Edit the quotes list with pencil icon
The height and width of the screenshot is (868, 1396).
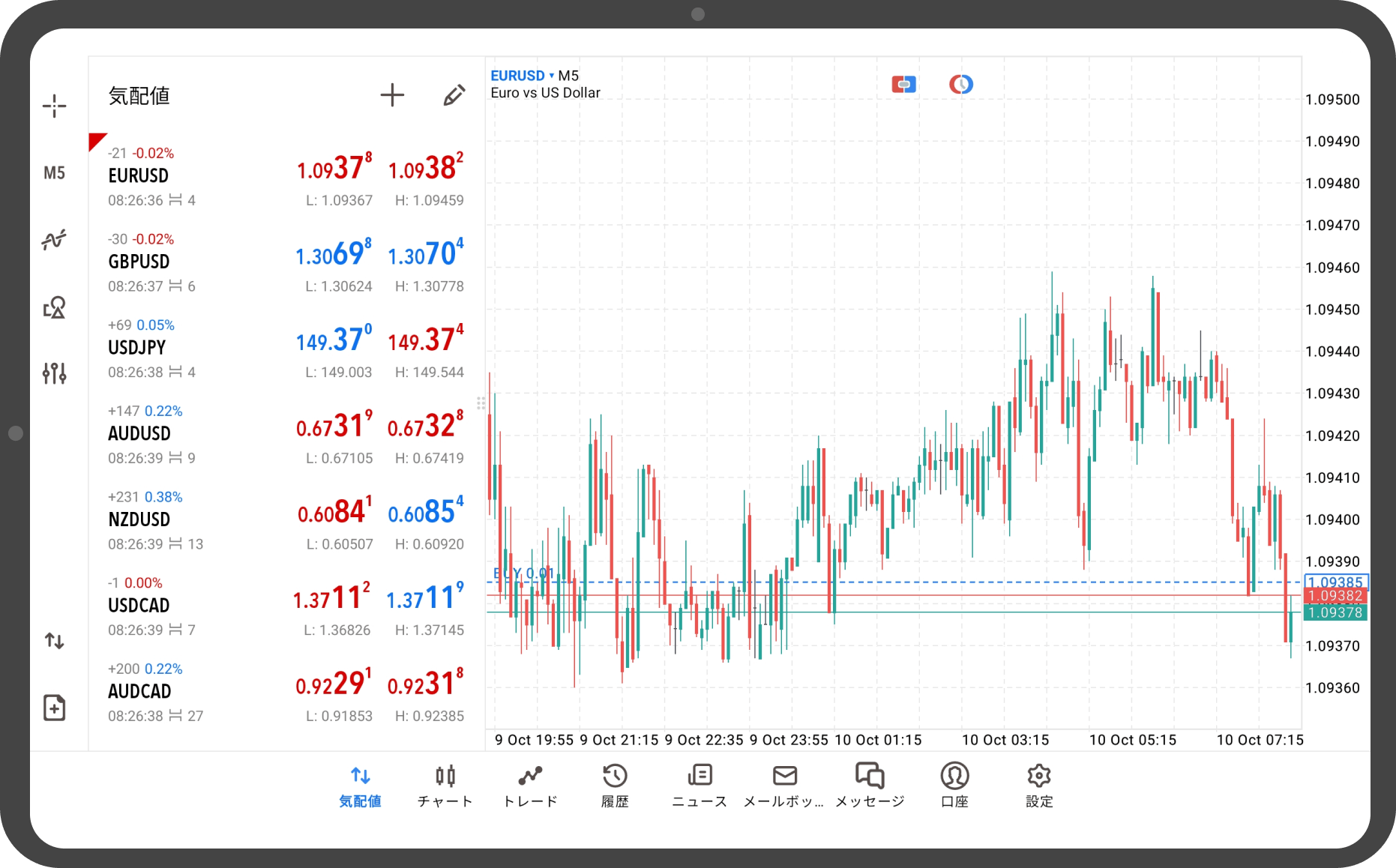[x=454, y=95]
